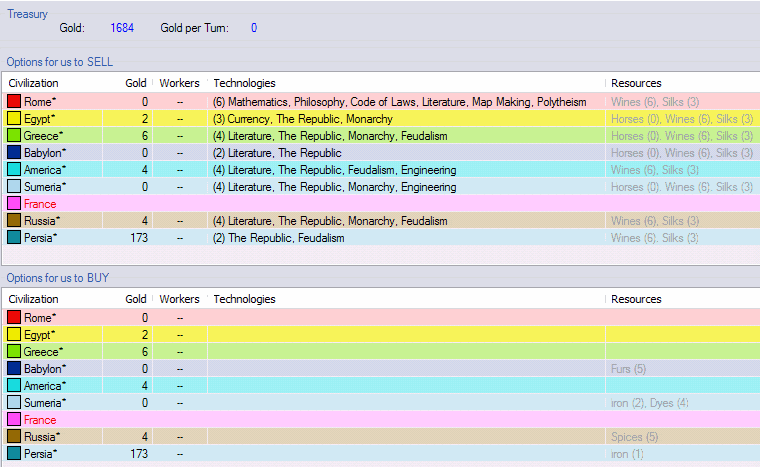The image size is (760, 467).
Task: Click Rome's red color swatch in SELL list
Action: point(14,101)
